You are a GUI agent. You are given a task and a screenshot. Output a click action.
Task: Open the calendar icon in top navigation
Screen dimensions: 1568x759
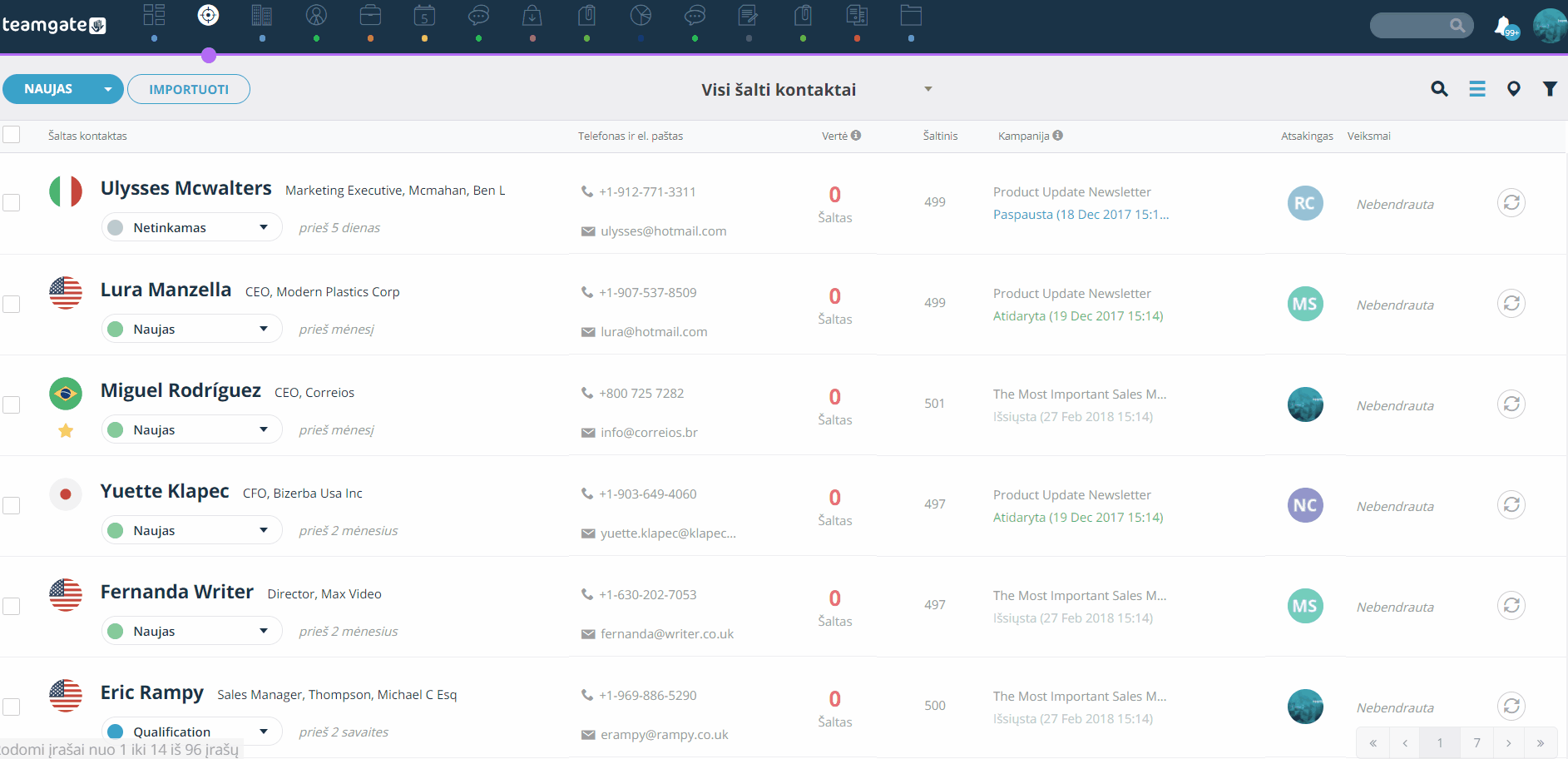424,15
